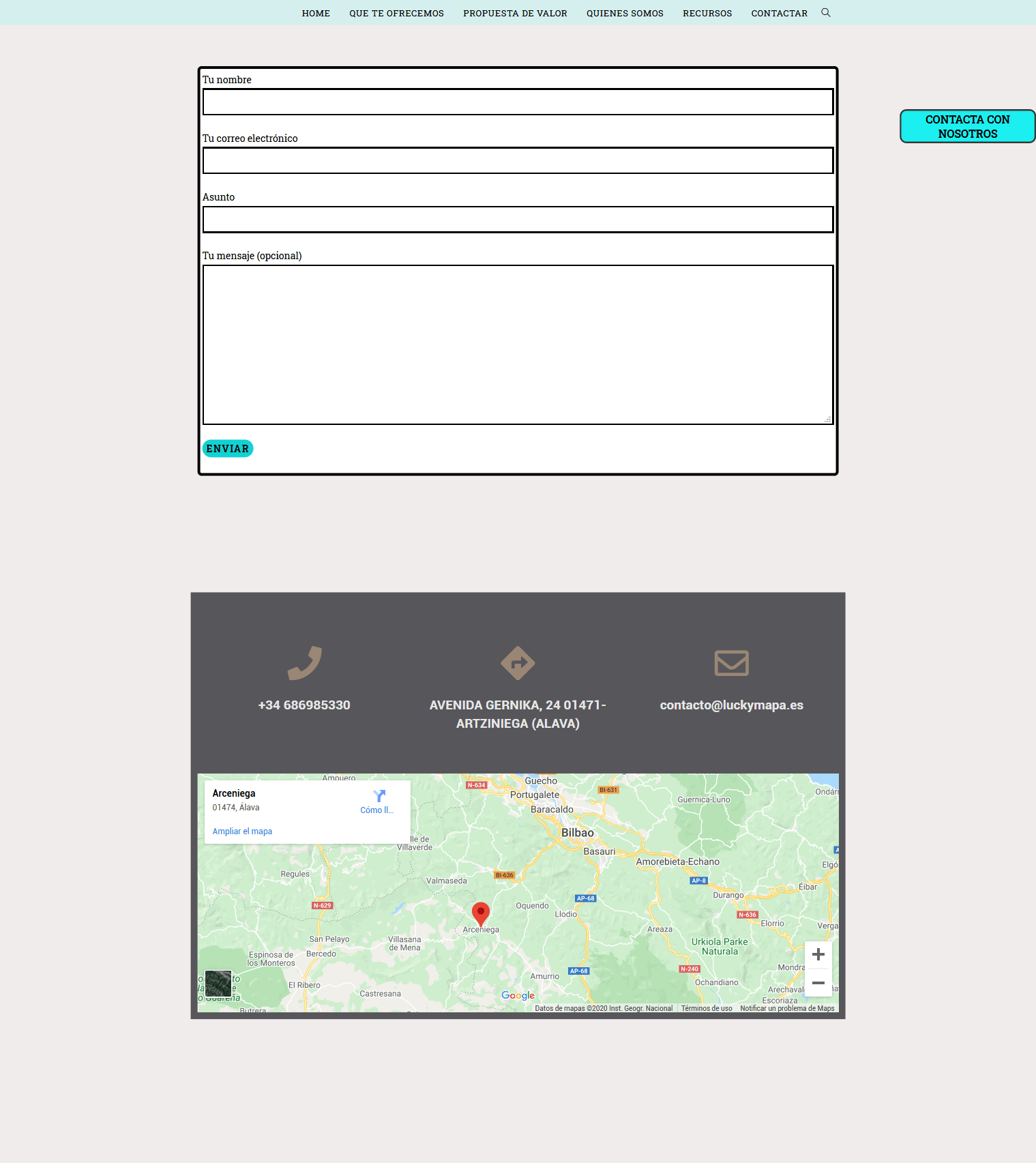
Task: Open PROPUESTA DE VALOR menu
Action: 515,13
